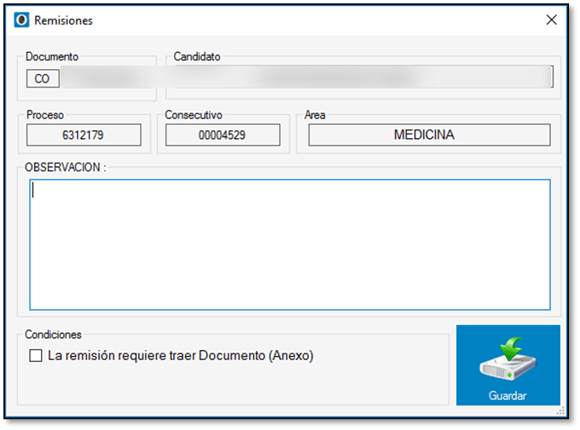The width and height of the screenshot is (580, 430).
Task: Select the blurred document number field
Action: (x=107, y=78)
